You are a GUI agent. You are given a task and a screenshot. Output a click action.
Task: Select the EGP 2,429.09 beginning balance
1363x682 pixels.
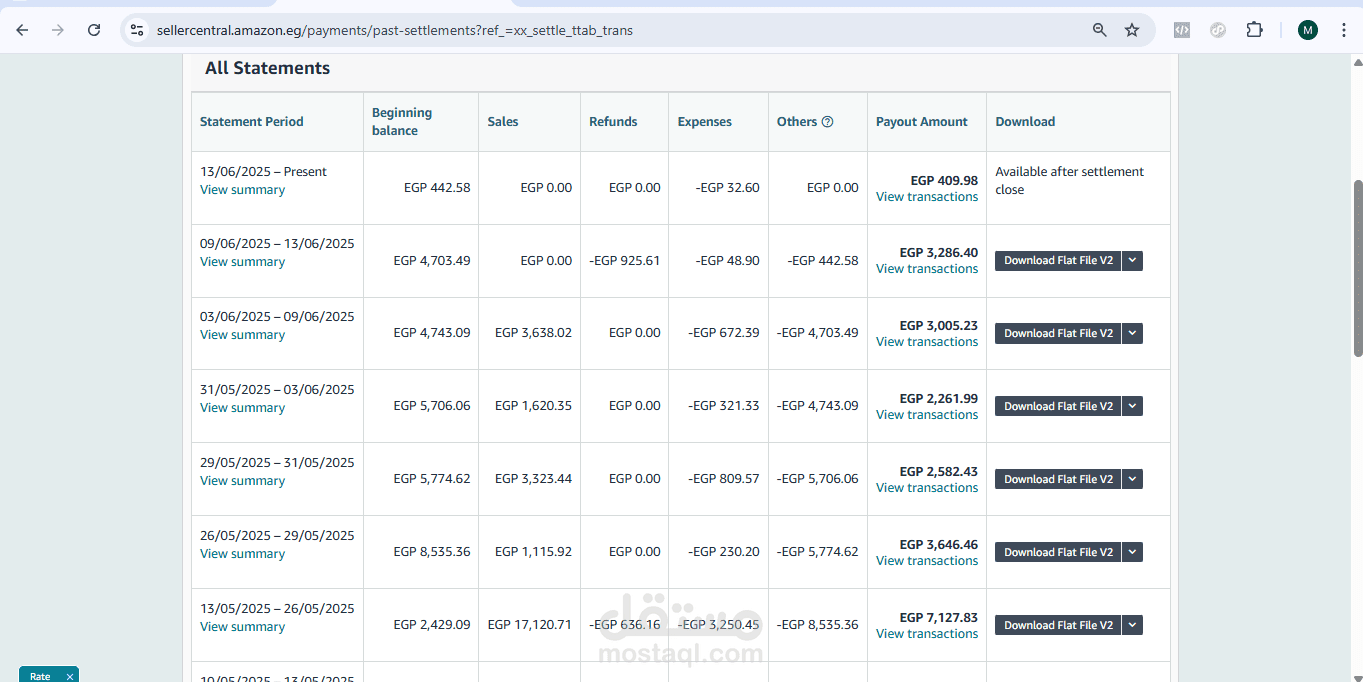pyautogui.click(x=432, y=625)
